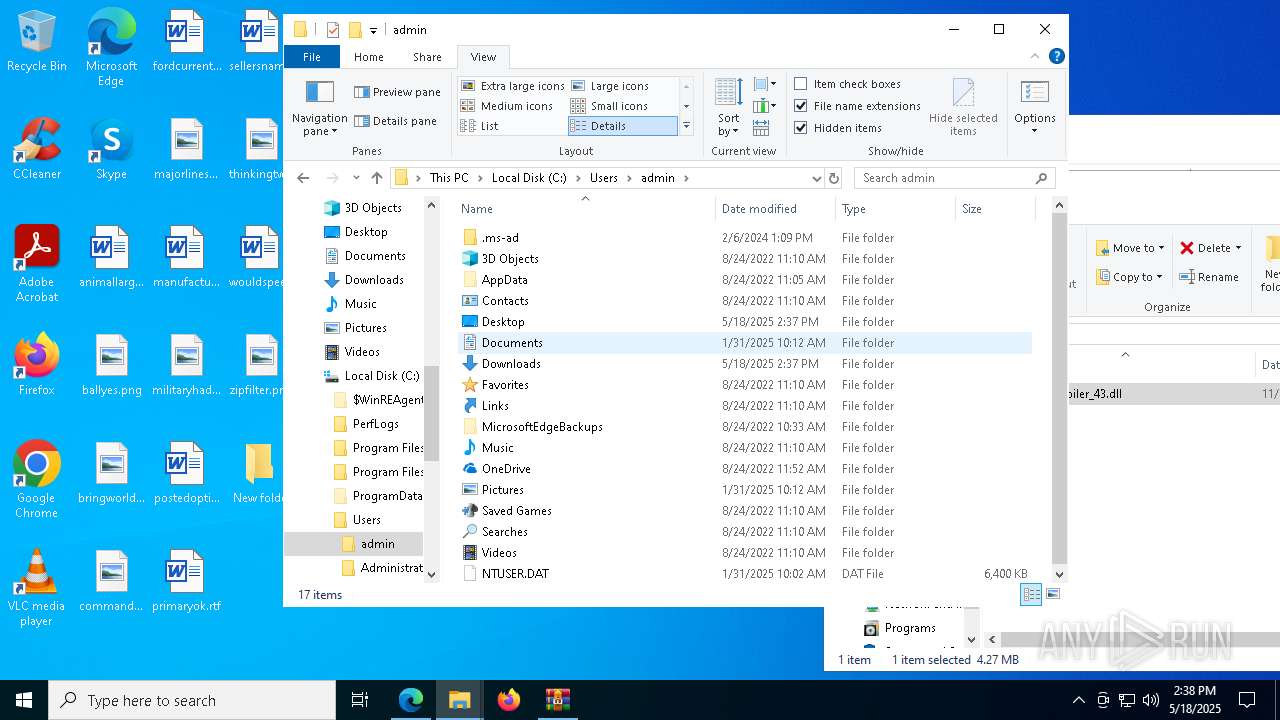
Task: Select 3D Objects in navigation tree
Action: click(373, 208)
